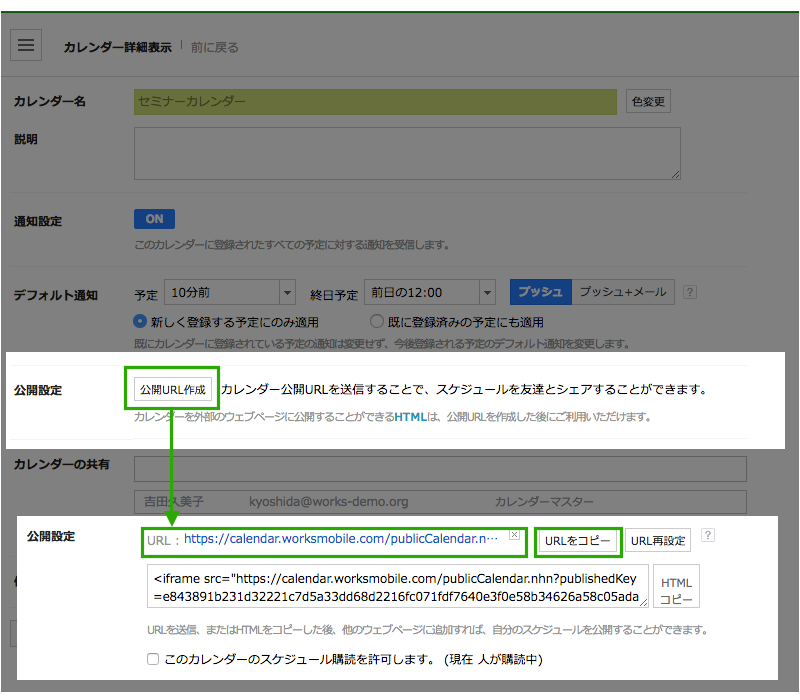The image size is (800, 700).
Task: Click the URL再設定 button
Action: coord(658,541)
